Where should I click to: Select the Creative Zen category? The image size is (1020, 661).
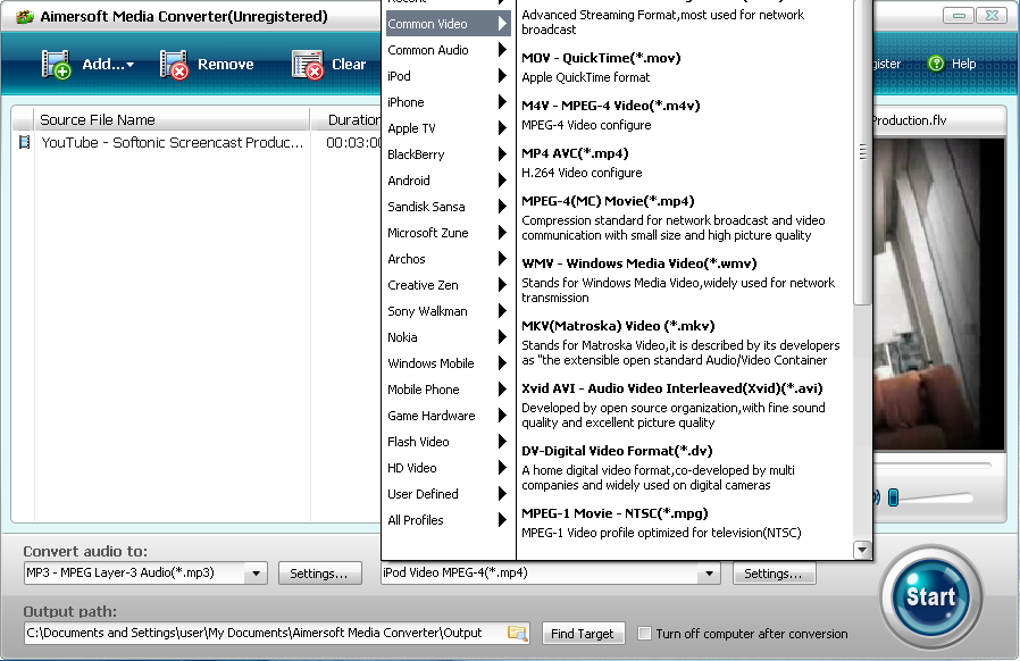click(448, 284)
